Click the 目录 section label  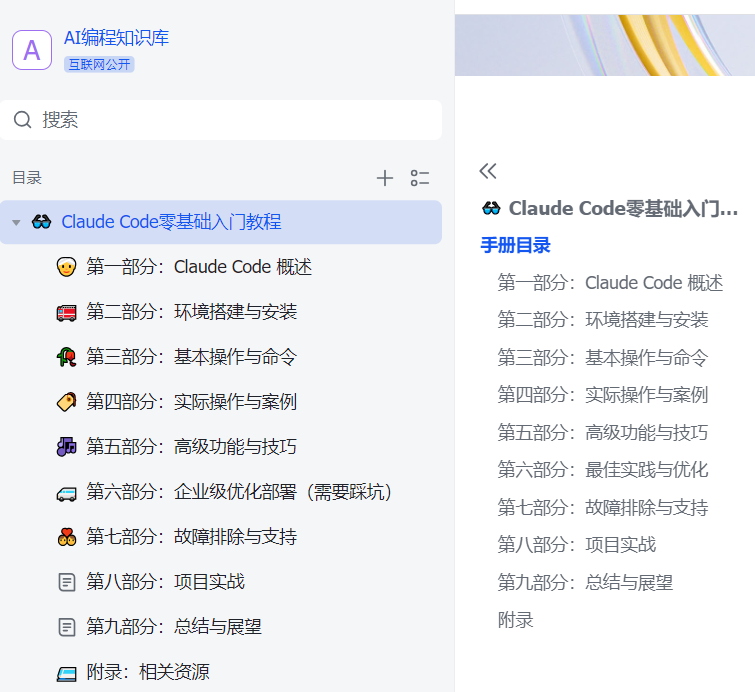click(x=27, y=178)
